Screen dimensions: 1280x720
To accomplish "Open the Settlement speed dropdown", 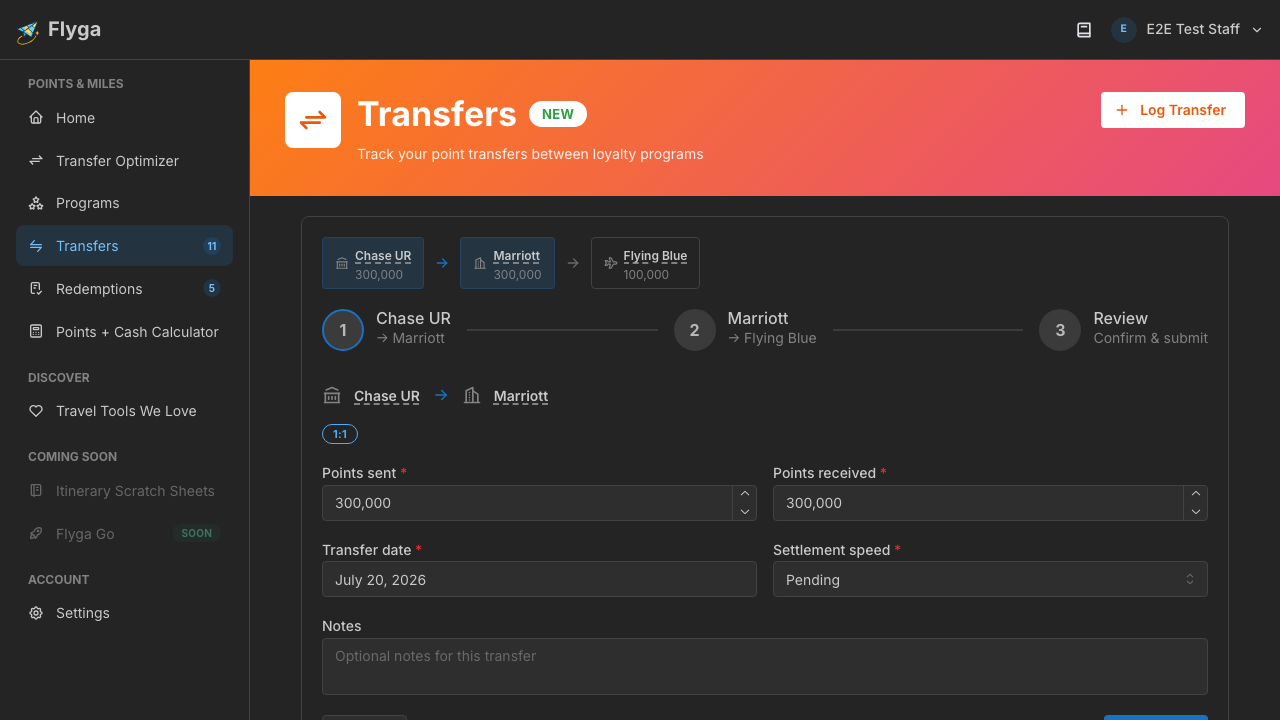I will point(990,579).
